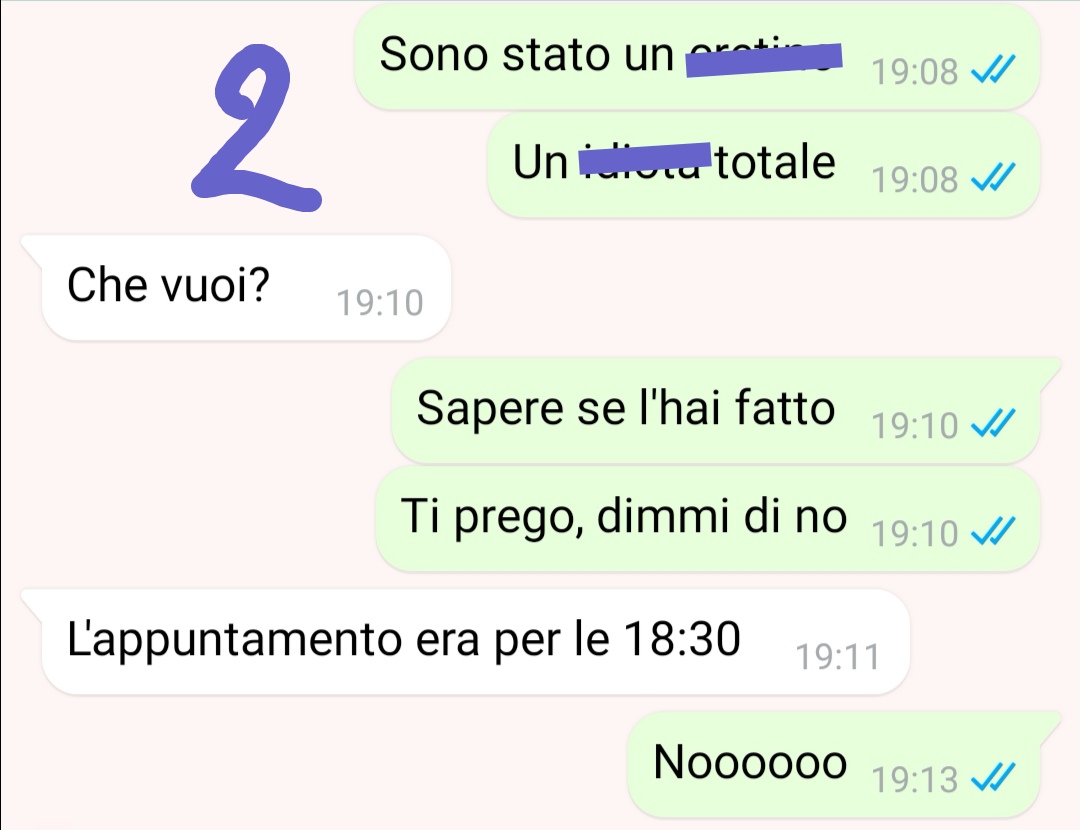The image size is (1080, 830).
Task: Tap the 'Un ... totale' message bubble
Action: pos(763,165)
